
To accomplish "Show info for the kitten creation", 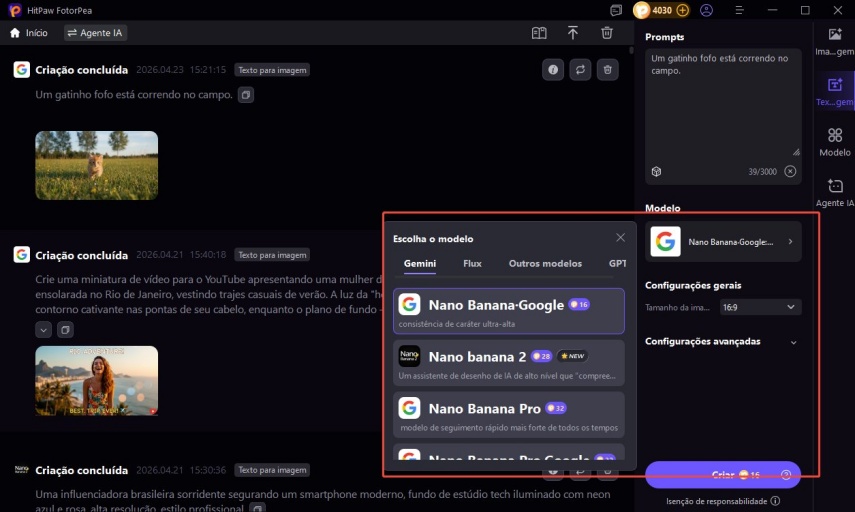I will point(551,70).
